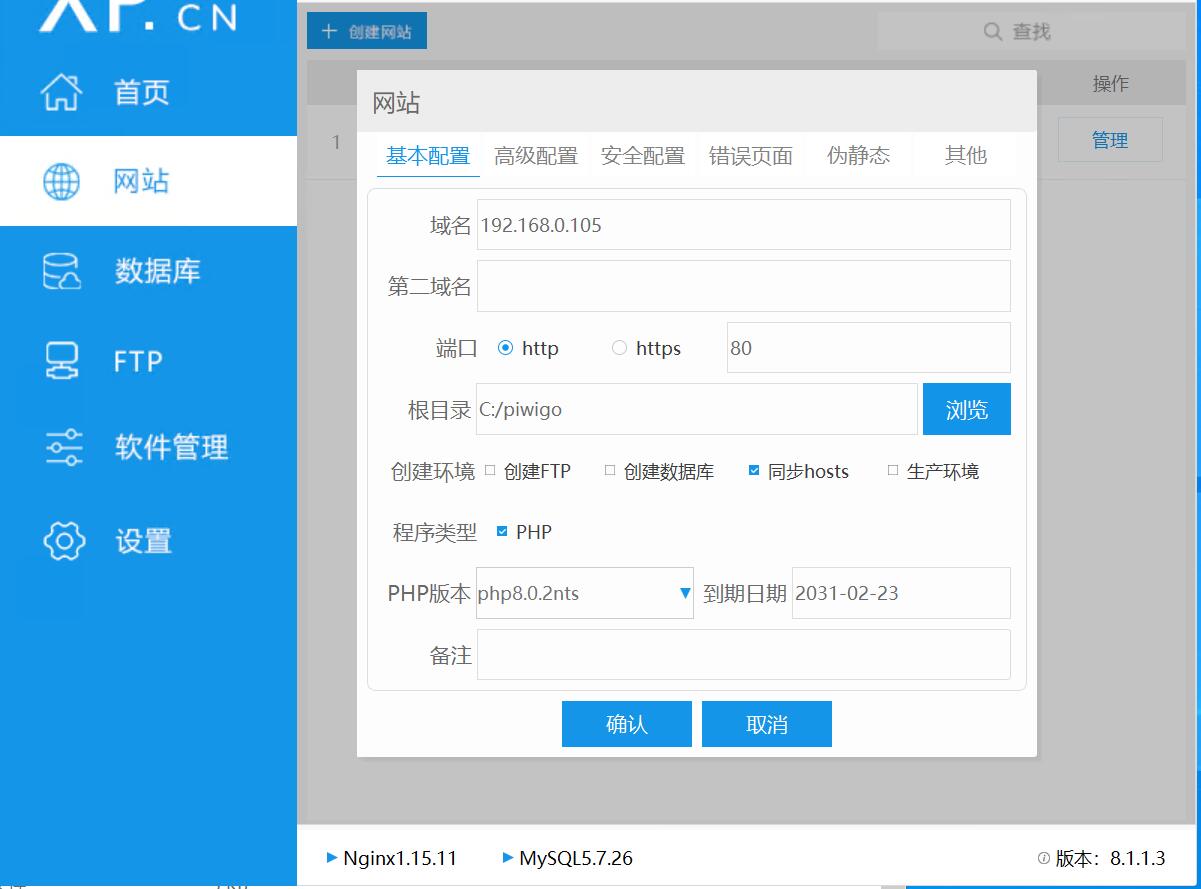The width and height of the screenshot is (1201, 889).
Task: Click the globe website icon
Action: pyautogui.click(x=62, y=182)
